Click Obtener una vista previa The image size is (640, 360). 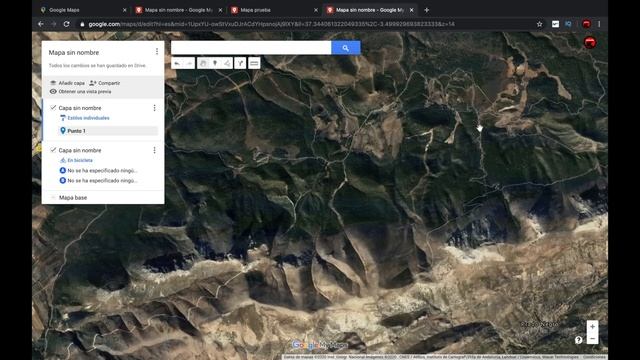(80, 91)
